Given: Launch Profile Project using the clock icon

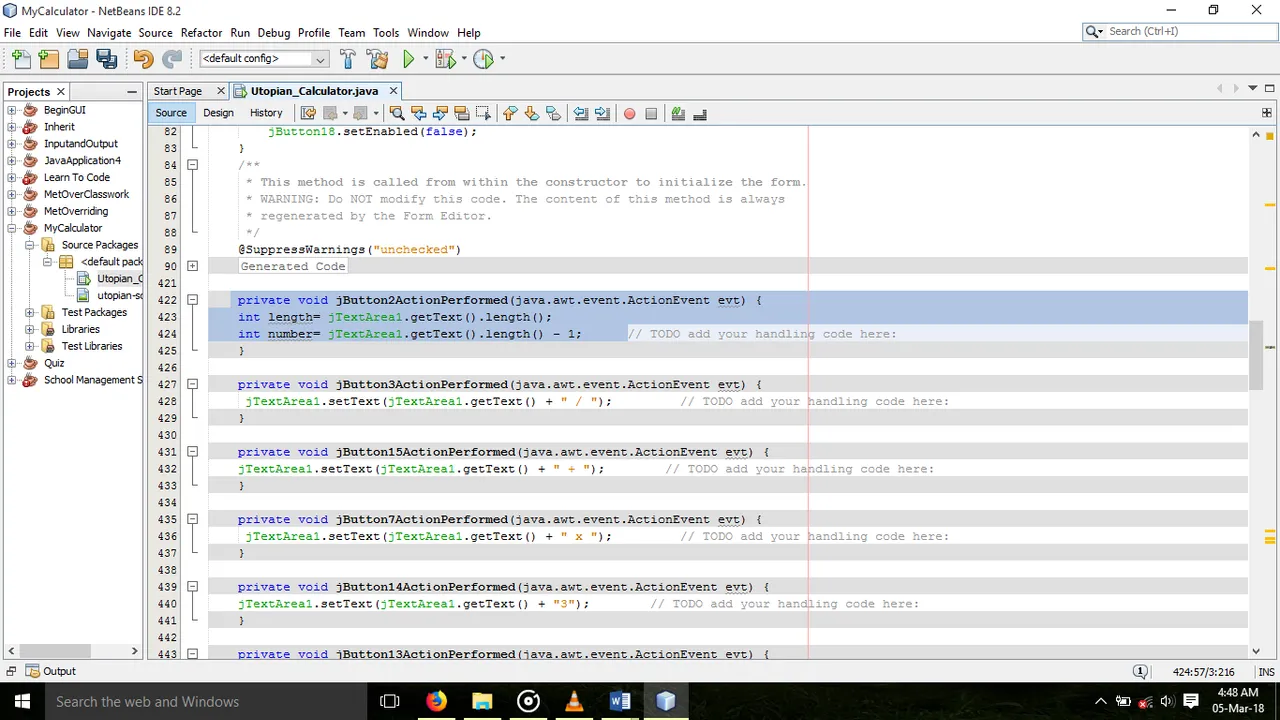Looking at the screenshot, I should click(483, 59).
